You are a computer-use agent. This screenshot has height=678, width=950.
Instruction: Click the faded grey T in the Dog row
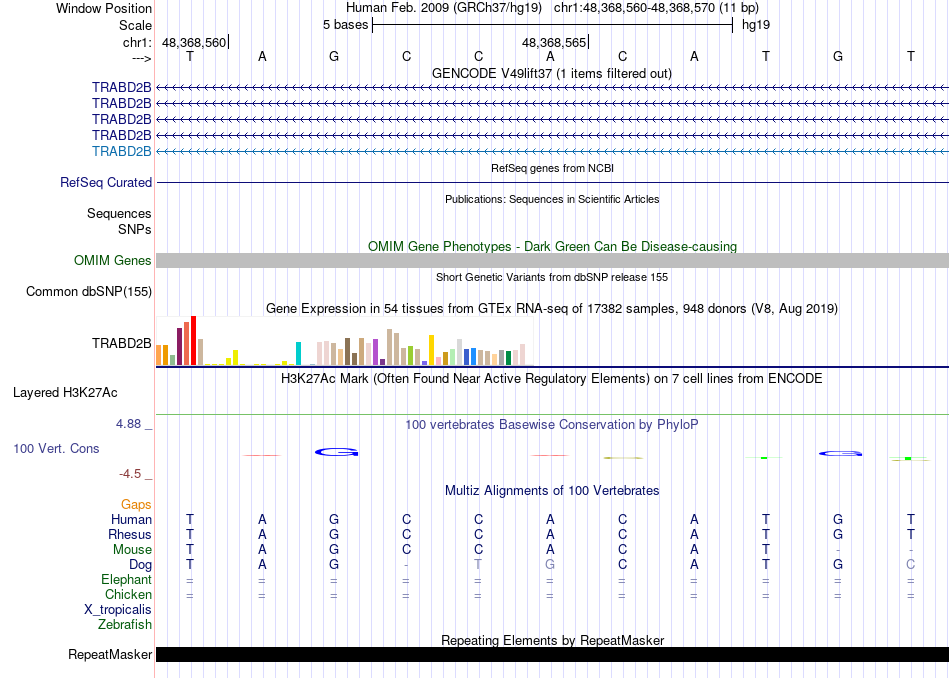click(478, 565)
